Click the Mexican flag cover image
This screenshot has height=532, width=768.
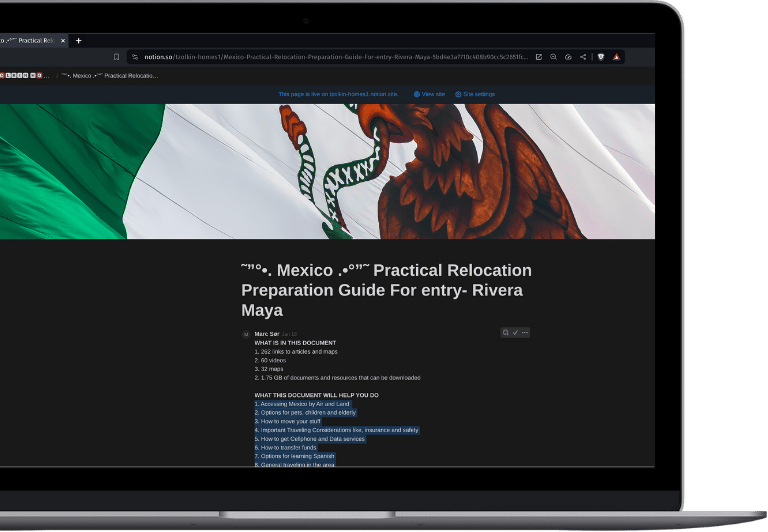(x=327, y=171)
